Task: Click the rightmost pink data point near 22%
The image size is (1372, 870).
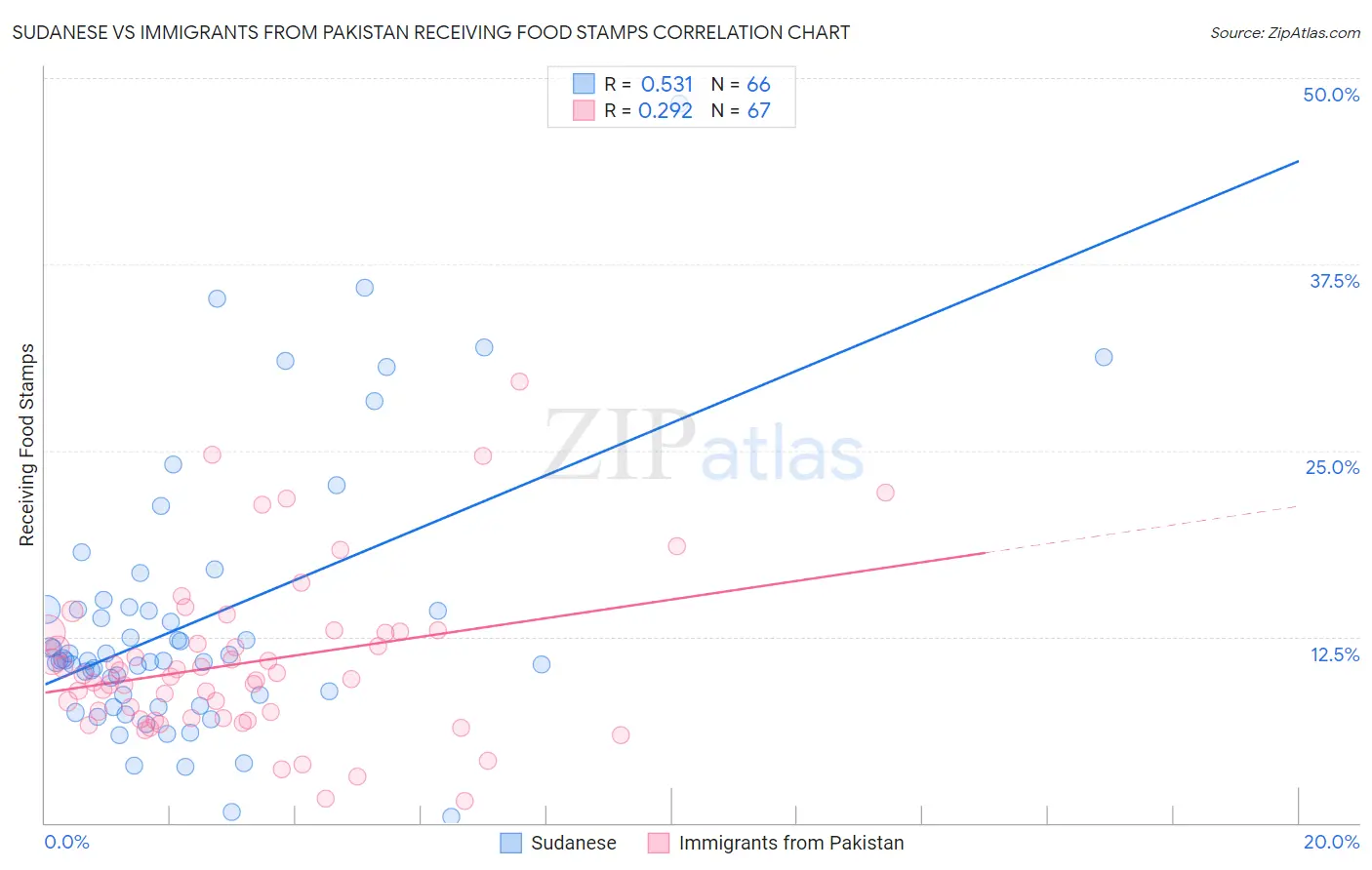Action: pos(885,493)
